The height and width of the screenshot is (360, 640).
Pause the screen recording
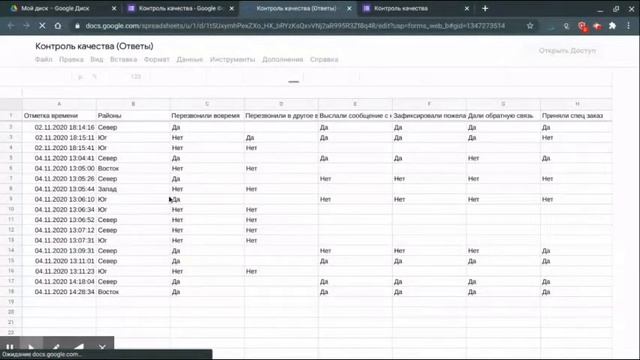(9, 347)
